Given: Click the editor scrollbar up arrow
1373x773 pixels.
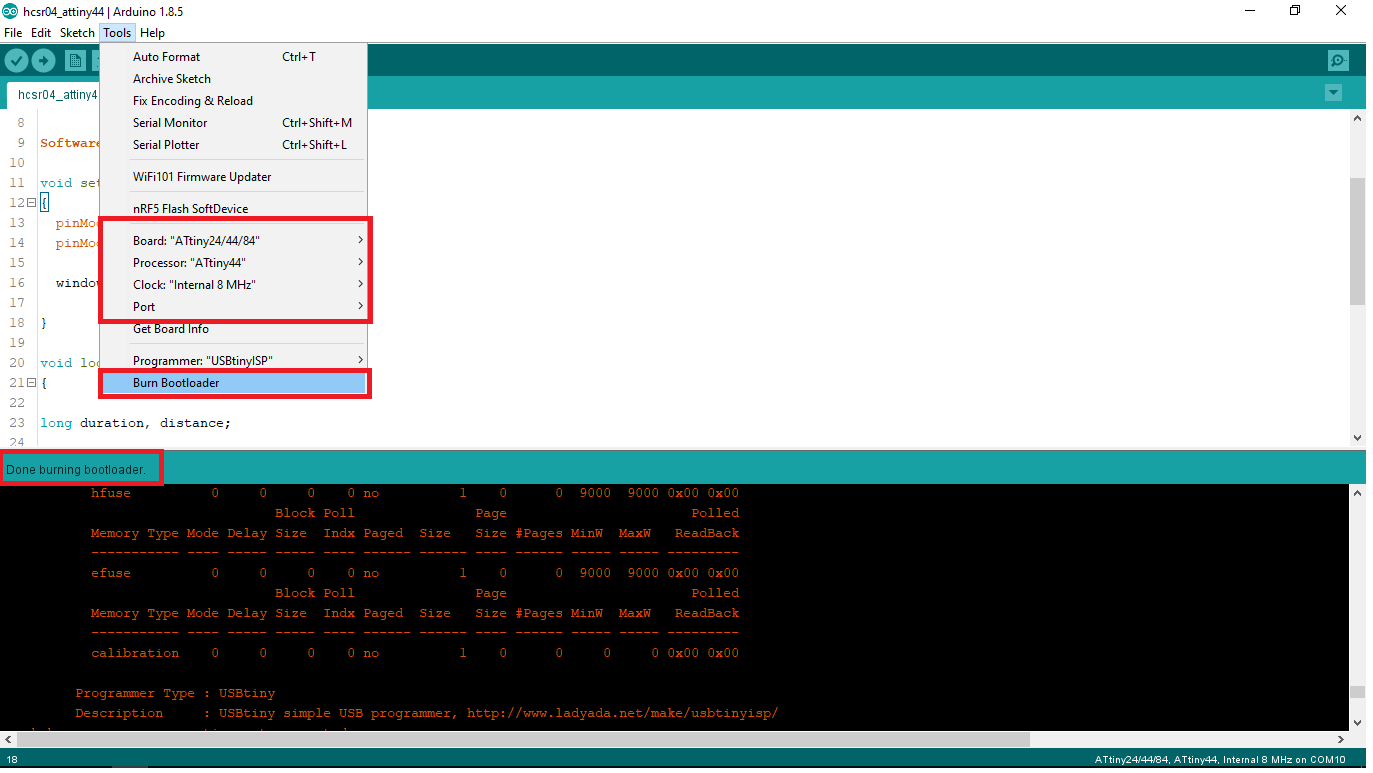Looking at the screenshot, I should 1357,118.
